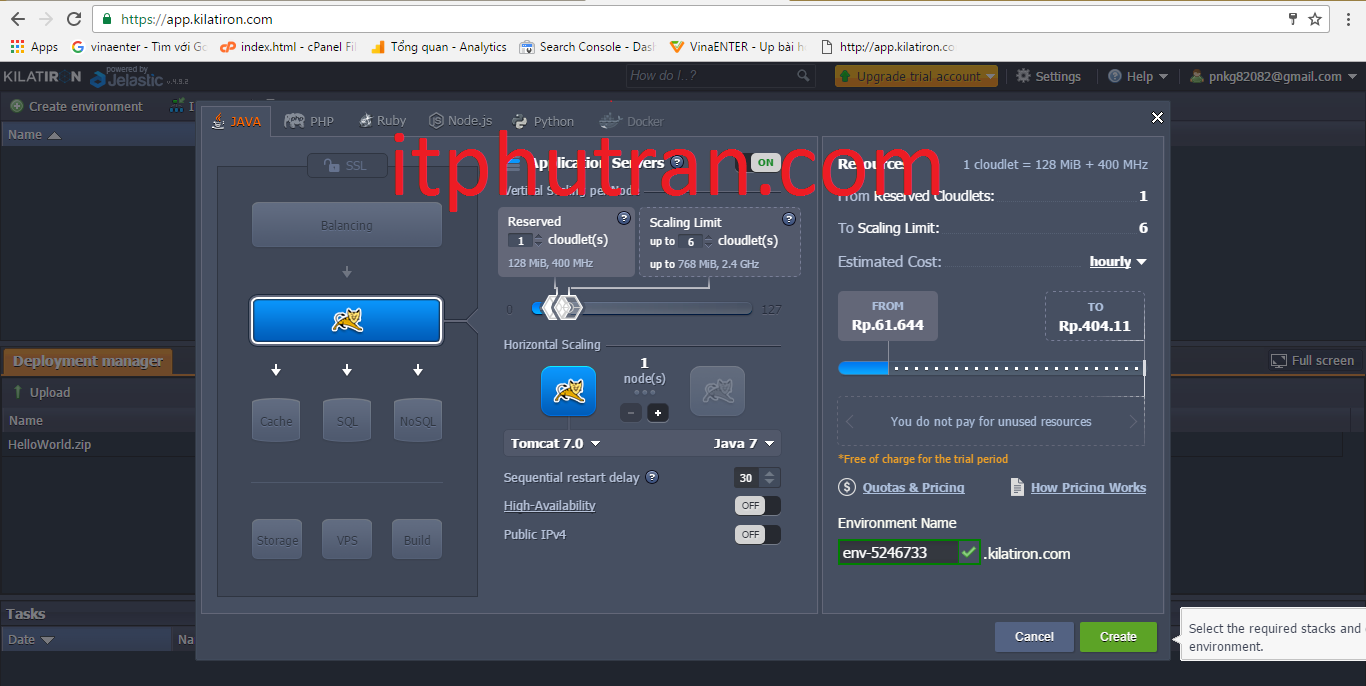Open the Tomcat 7.0 version dropdown

point(555,443)
